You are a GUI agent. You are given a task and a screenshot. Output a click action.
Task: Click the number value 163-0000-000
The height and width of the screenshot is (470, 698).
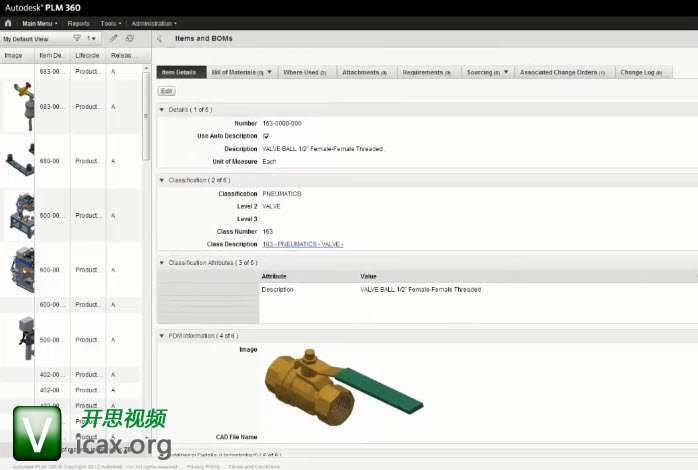pos(282,123)
